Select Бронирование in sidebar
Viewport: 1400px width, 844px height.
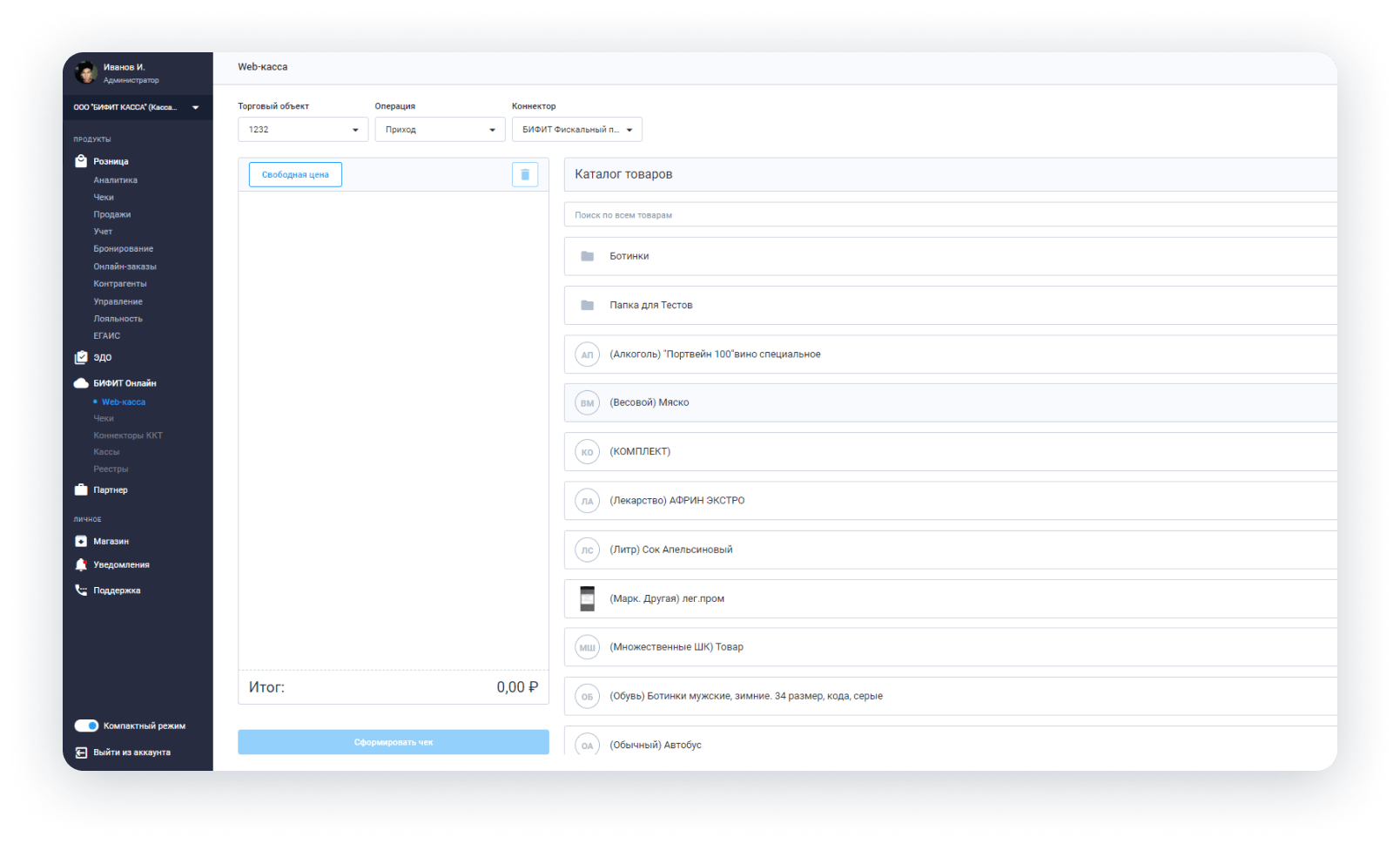pyautogui.click(x=123, y=249)
